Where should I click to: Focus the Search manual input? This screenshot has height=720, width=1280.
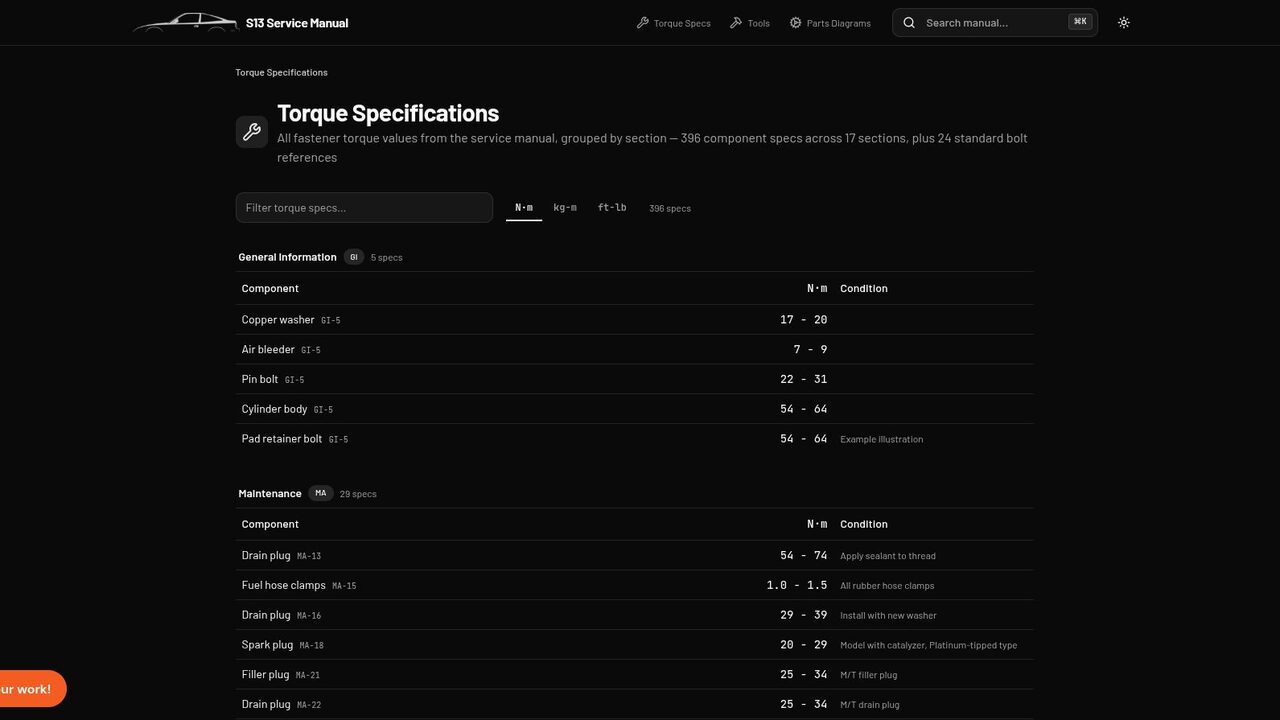click(994, 23)
